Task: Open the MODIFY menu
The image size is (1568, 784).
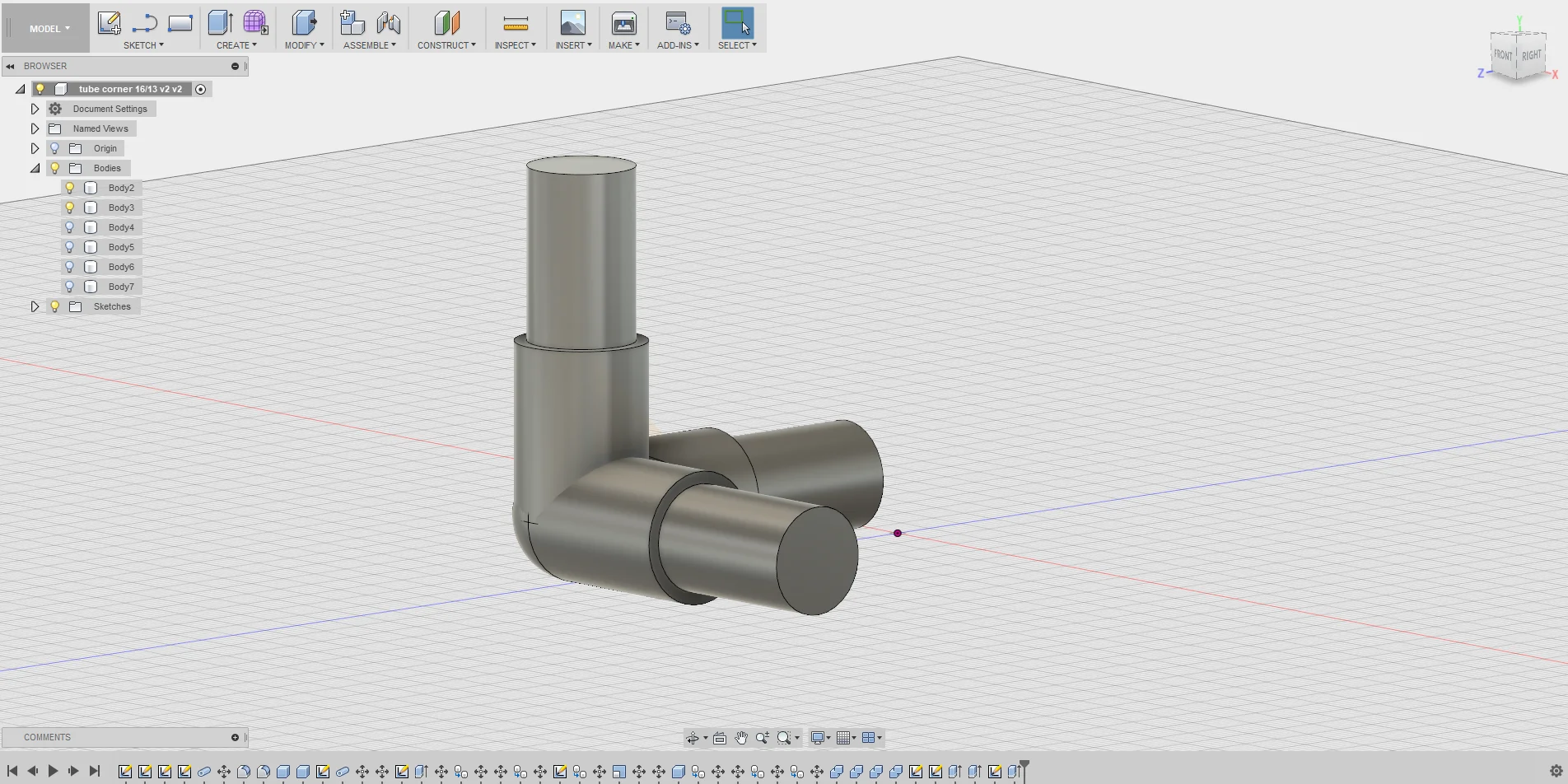Action: pyautogui.click(x=304, y=45)
